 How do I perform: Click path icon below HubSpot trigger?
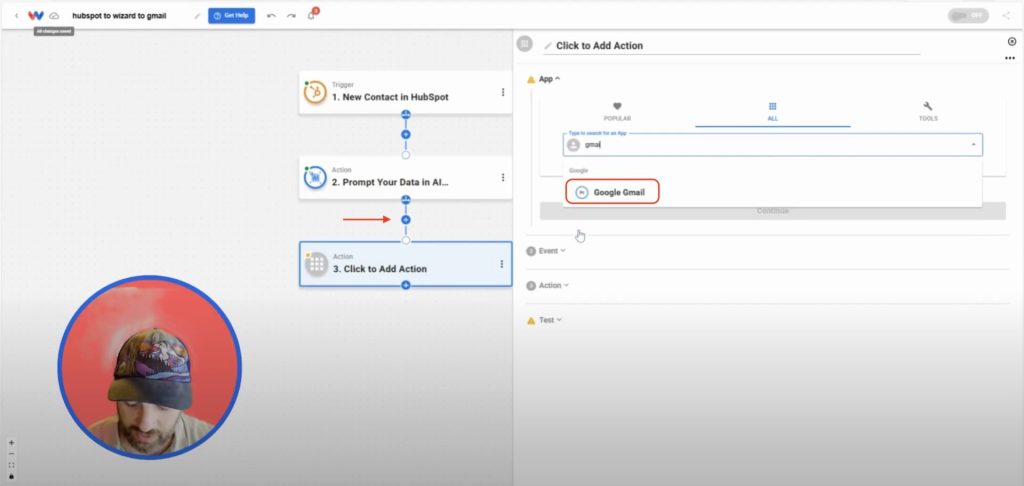pyautogui.click(x=406, y=115)
